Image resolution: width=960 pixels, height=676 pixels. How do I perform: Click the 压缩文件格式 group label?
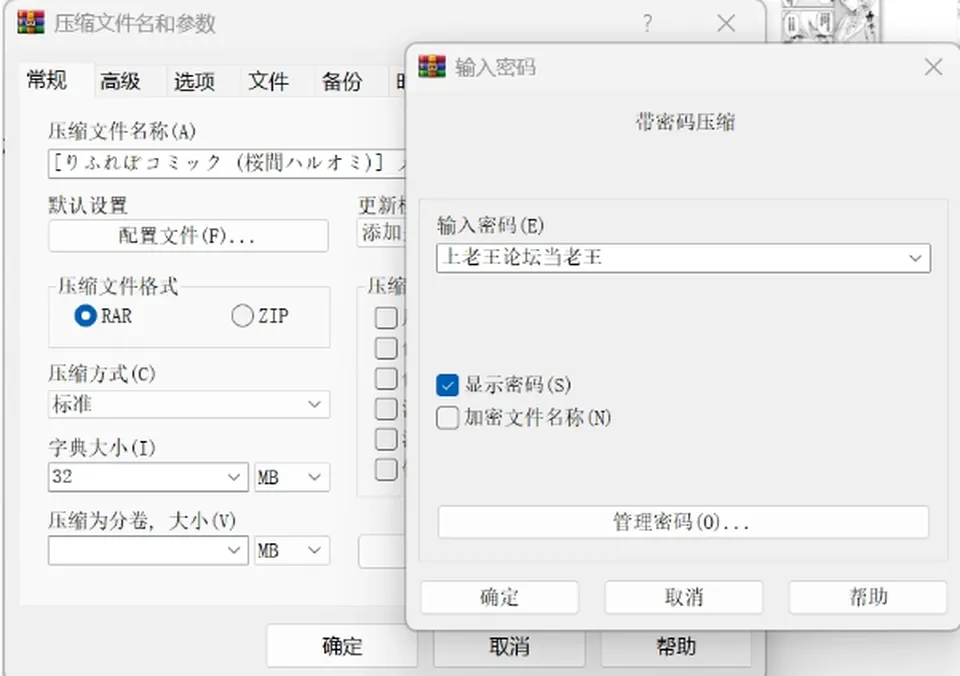pyautogui.click(x=118, y=286)
